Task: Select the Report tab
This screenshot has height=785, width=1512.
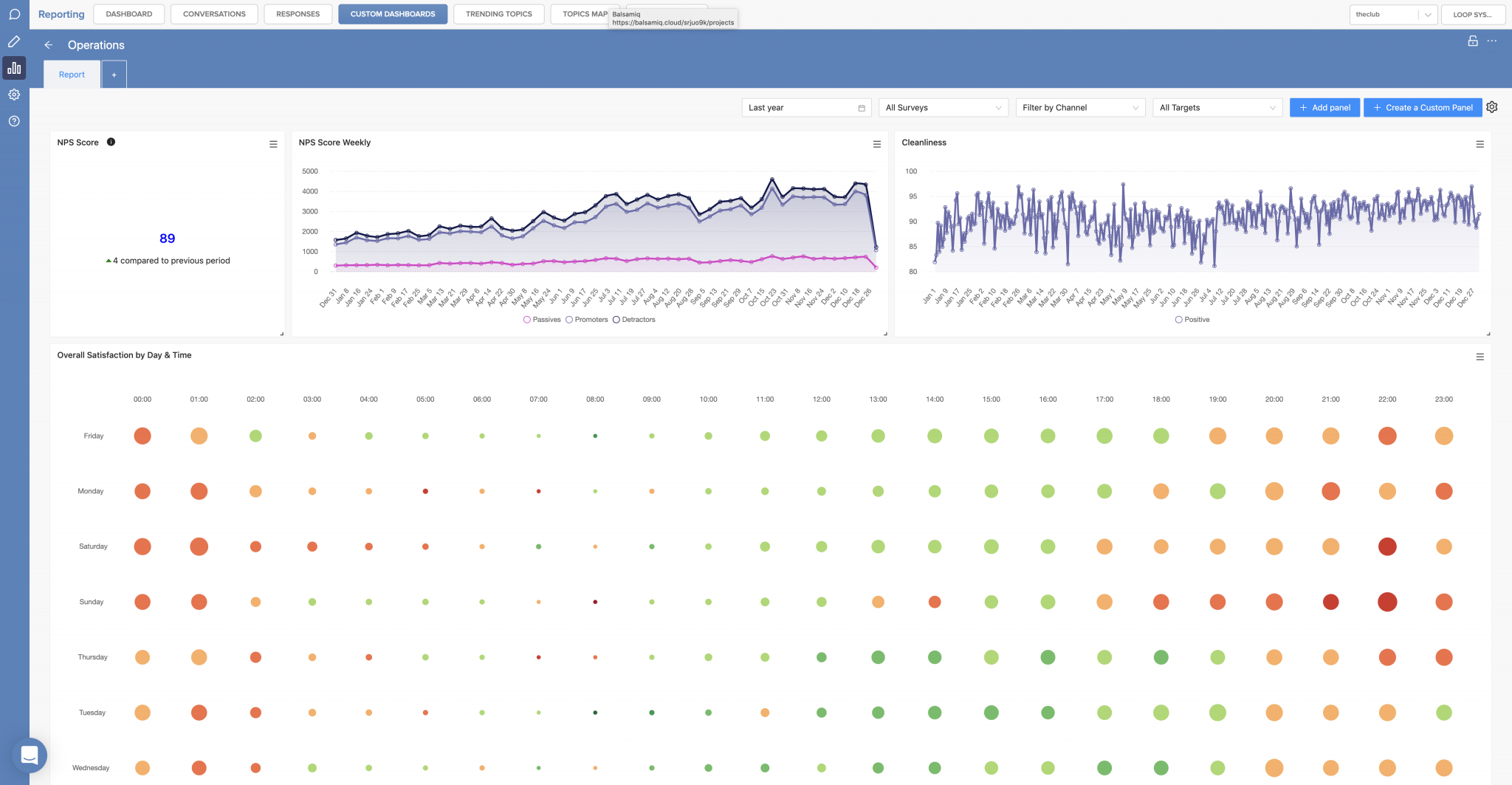Action: pos(71,74)
